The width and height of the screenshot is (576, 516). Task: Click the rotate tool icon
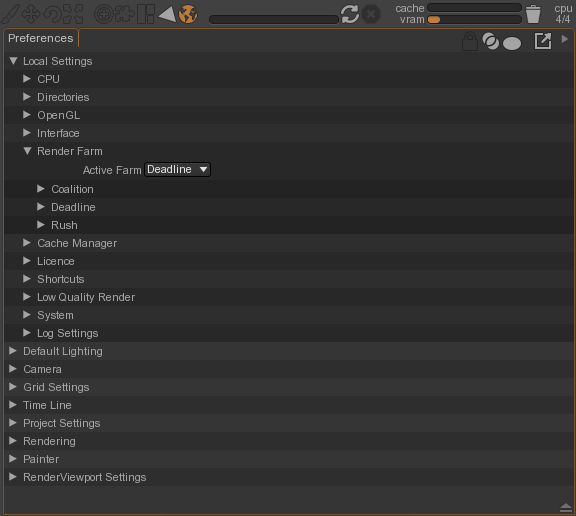pyautogui.click(x=53, y=14)
